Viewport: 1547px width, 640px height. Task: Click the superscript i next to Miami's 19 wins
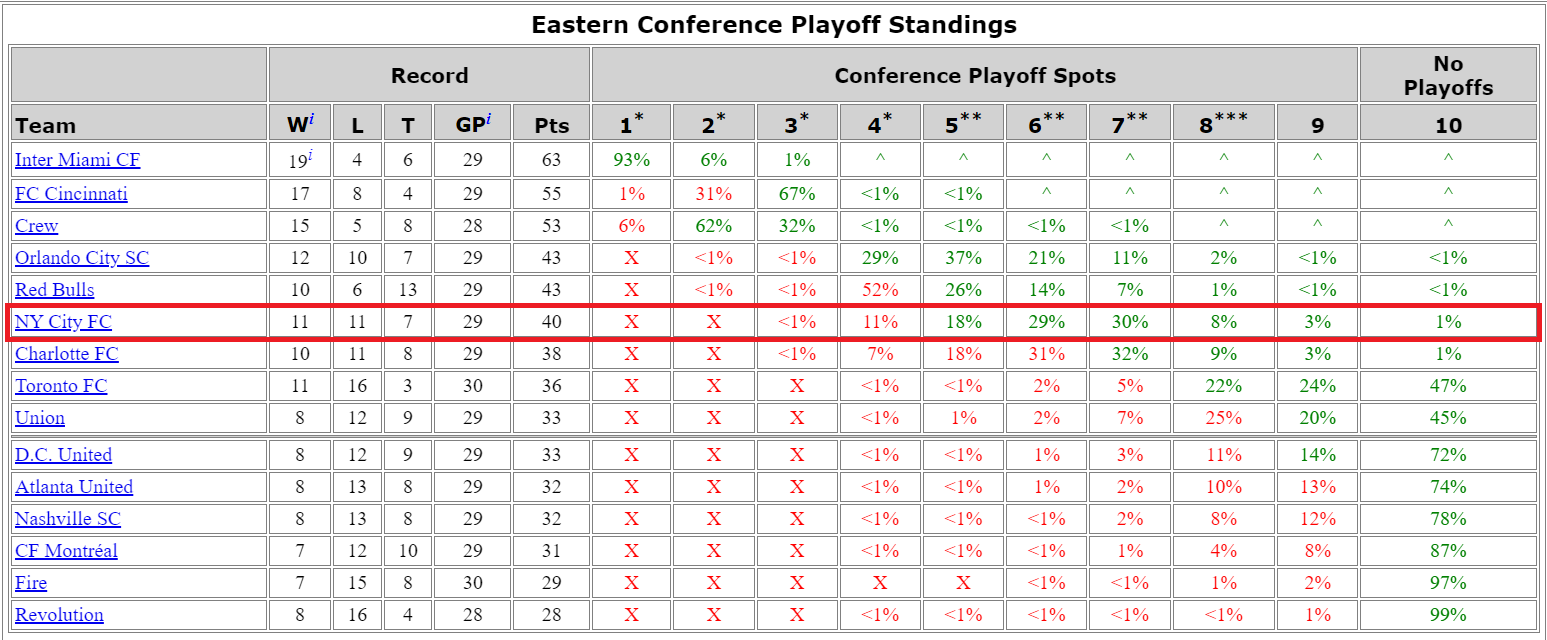[314, 155]
